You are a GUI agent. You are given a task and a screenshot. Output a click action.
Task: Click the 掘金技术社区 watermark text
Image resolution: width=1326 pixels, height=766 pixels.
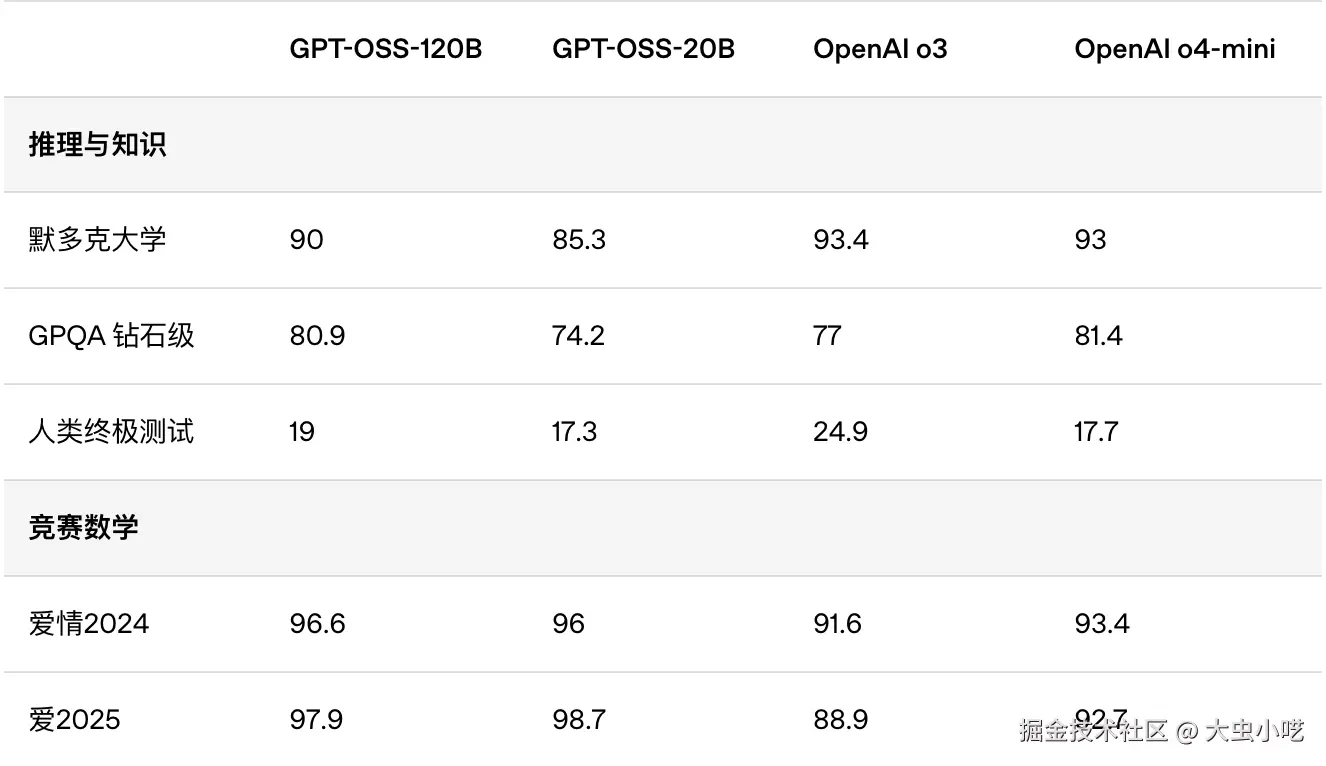coord(1093,731)
